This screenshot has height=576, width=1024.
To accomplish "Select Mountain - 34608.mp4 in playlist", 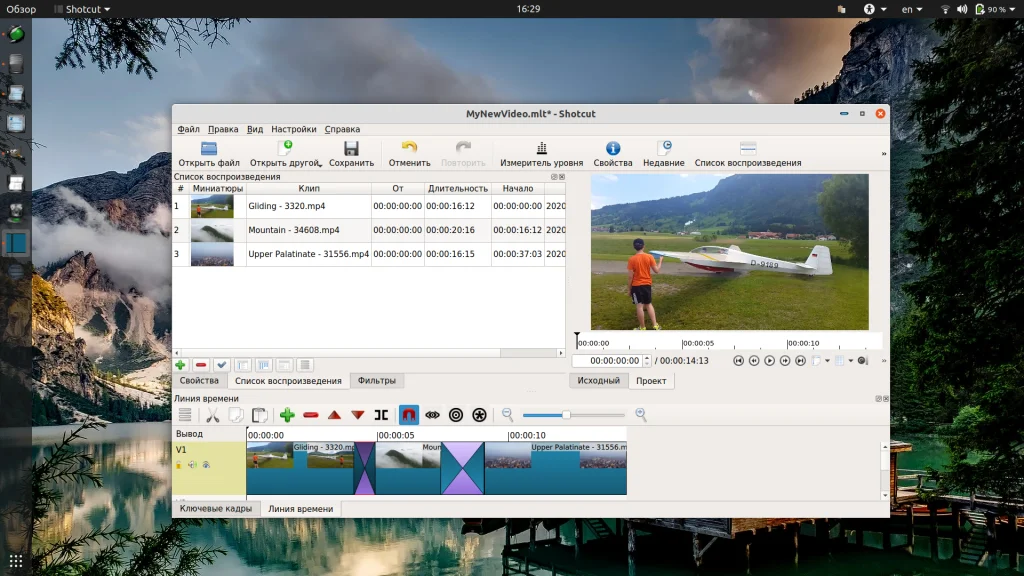I will click(293, 230).
